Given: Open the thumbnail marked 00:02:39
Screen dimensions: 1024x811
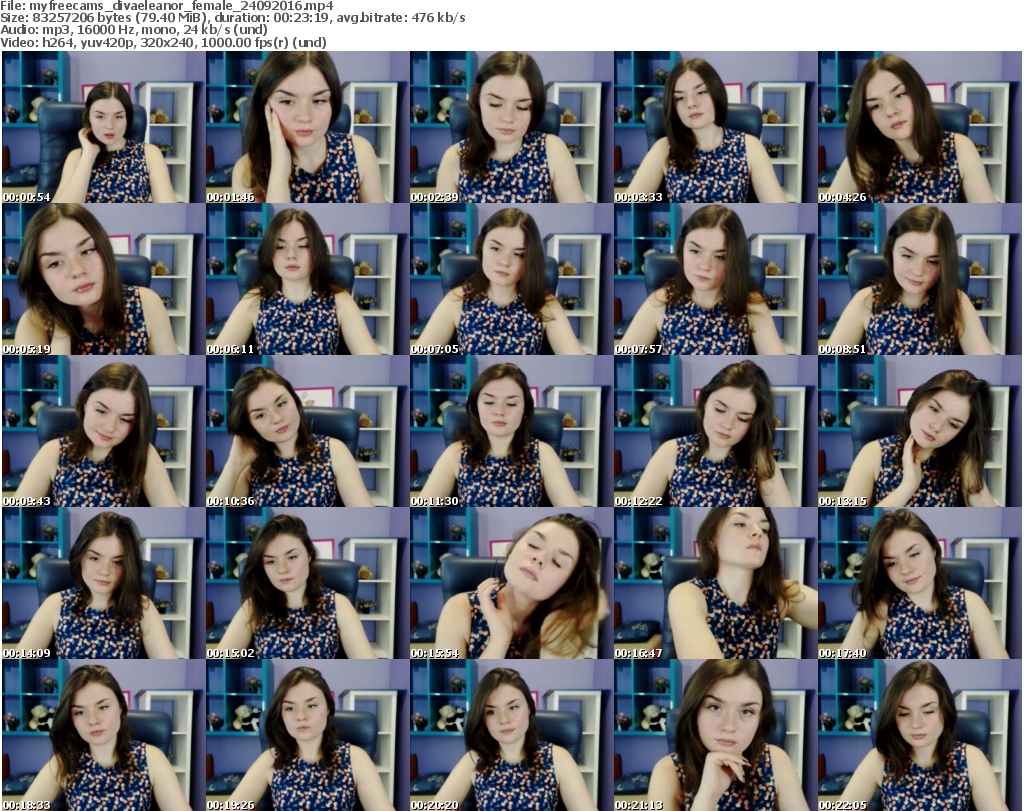Looking at the screenshot, I should click(511, 127).
